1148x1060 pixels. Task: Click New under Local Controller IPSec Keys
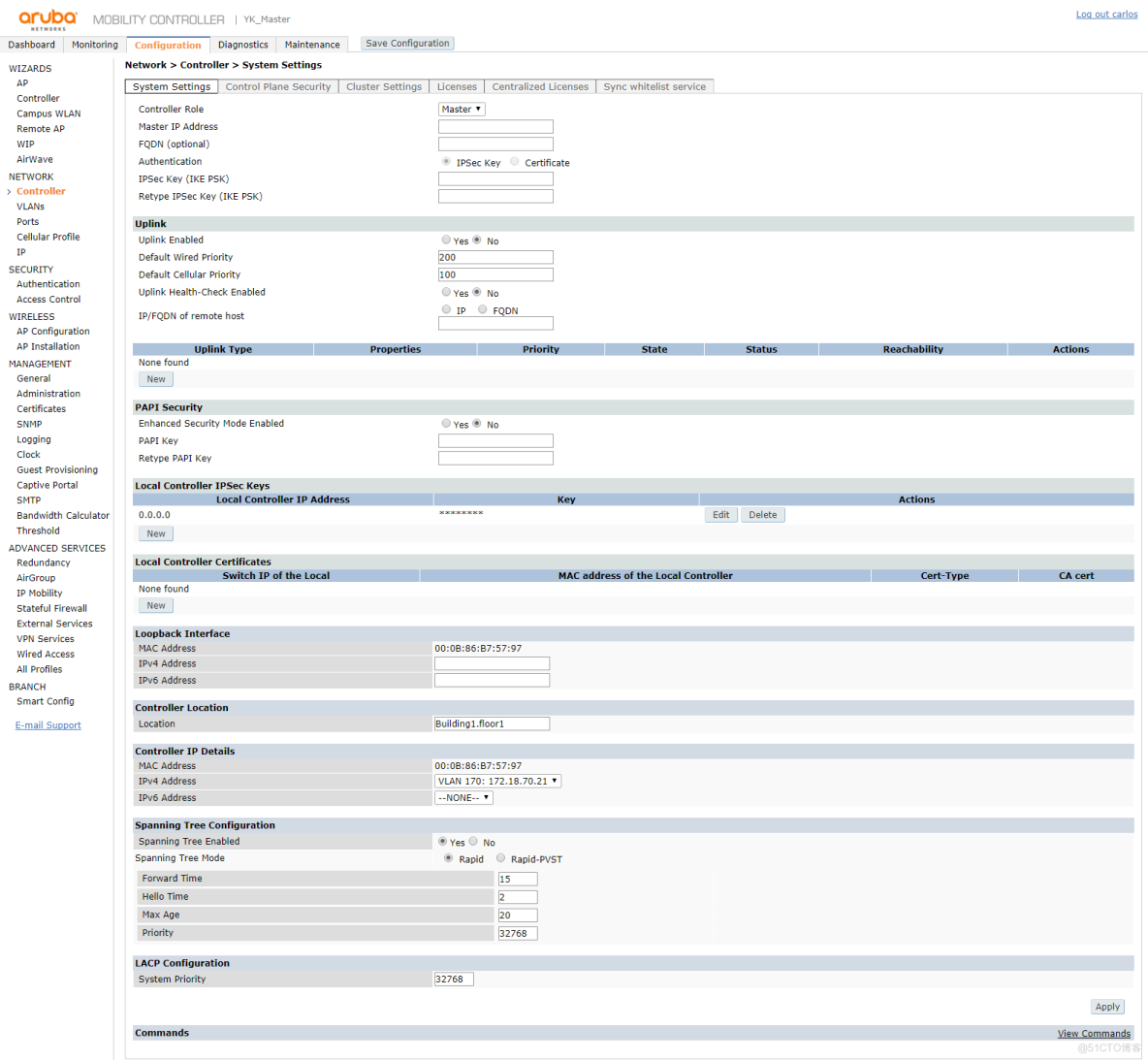click(156, 534)
